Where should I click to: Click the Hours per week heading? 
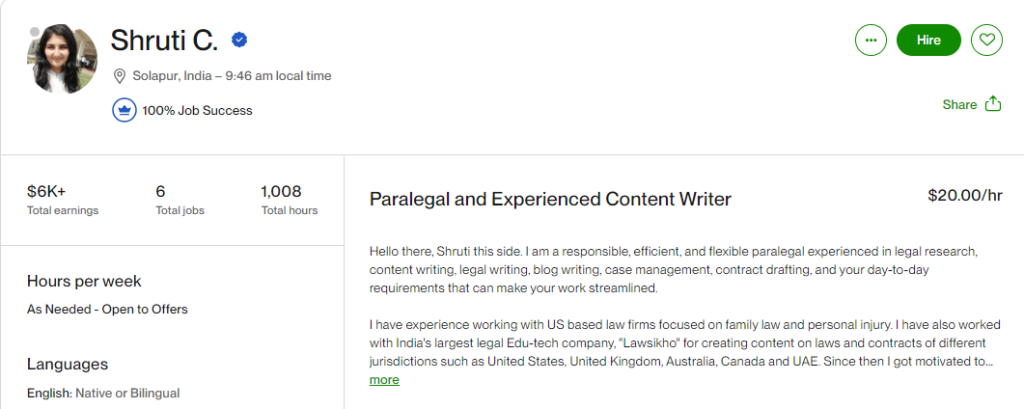[84, 281]
